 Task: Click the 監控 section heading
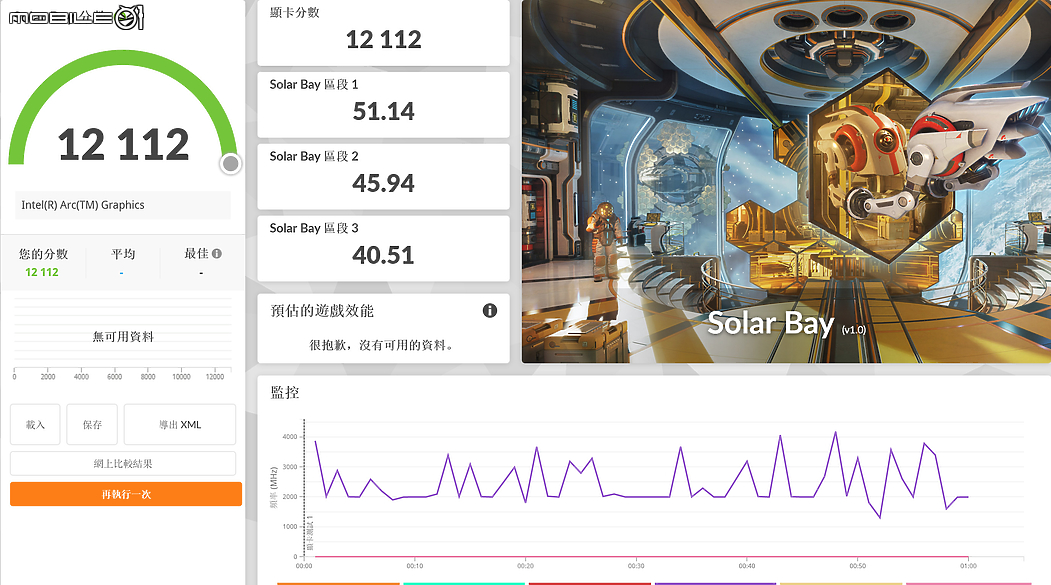284,393
